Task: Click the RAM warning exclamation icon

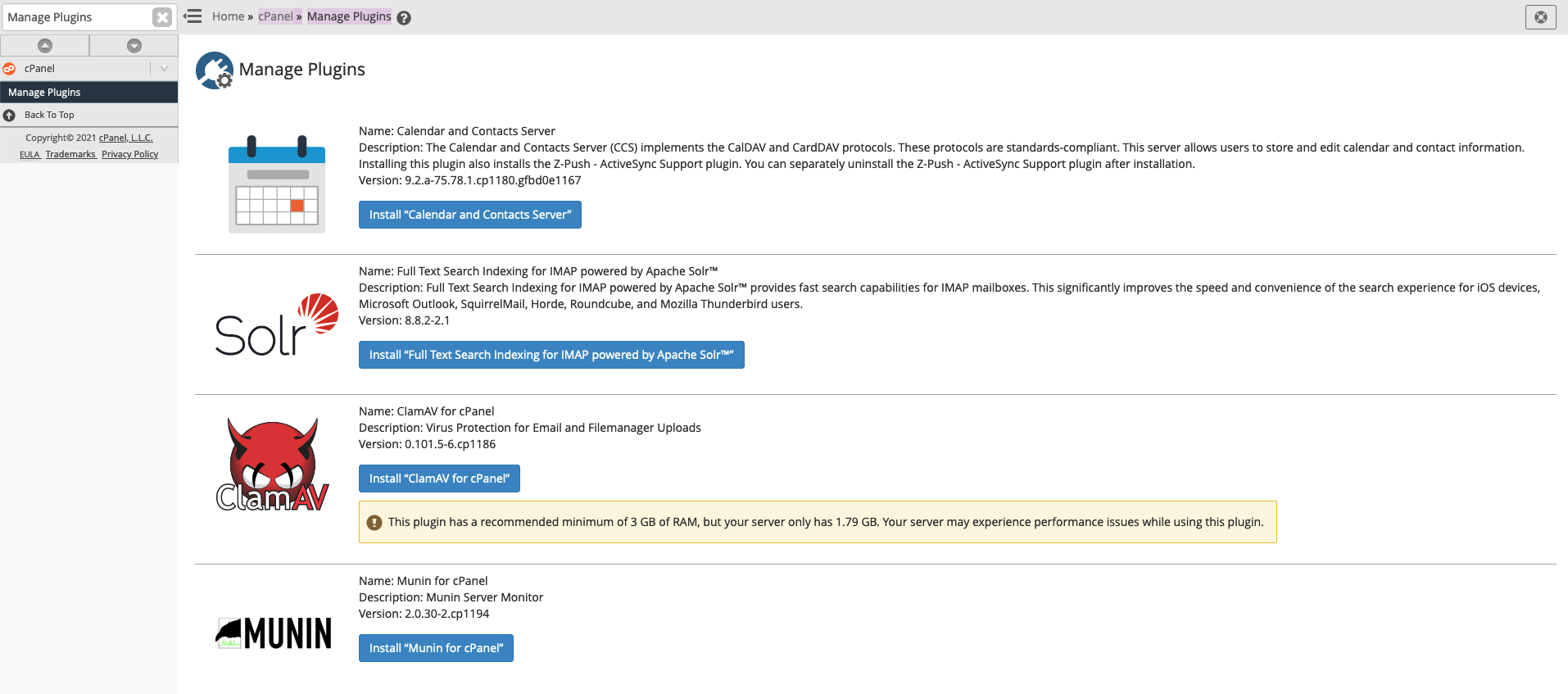Action: point(374,523)
